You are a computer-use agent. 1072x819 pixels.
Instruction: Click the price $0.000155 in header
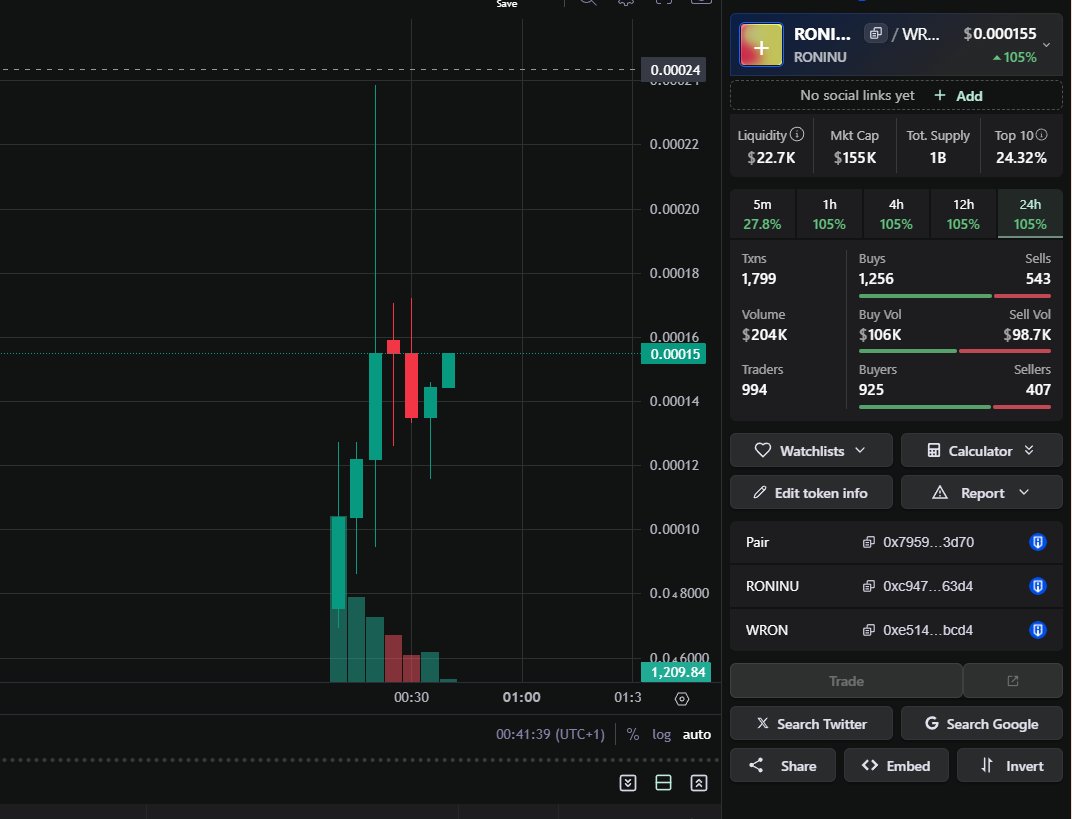click(1000, 33)
